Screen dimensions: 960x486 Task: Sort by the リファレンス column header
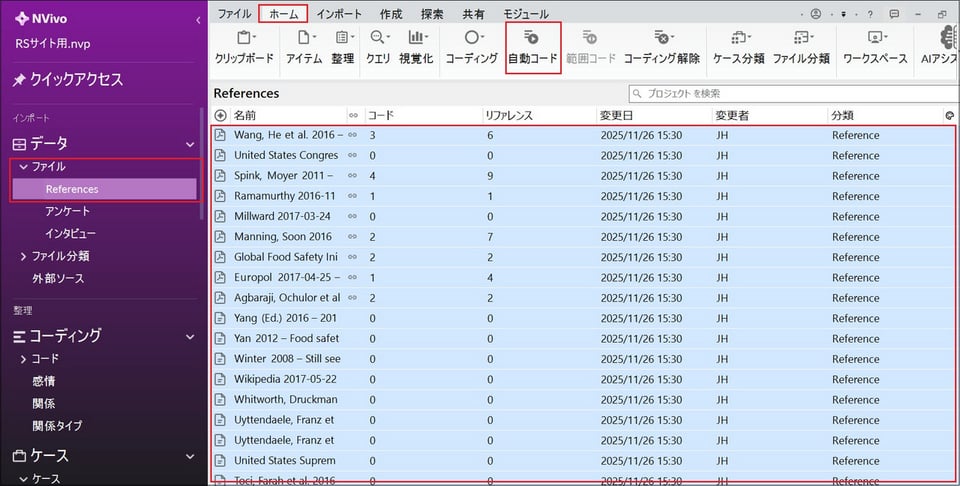tap(509, 115)
